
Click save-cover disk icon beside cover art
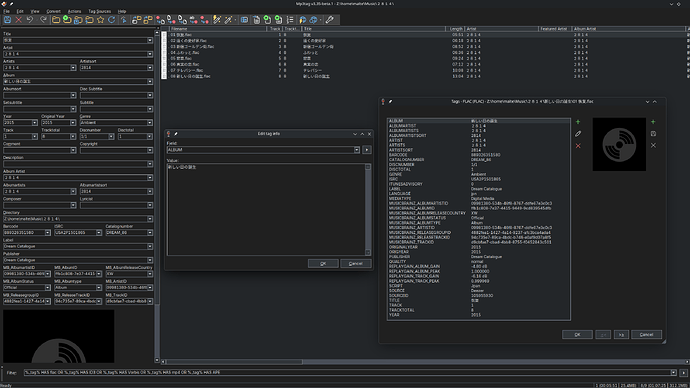point(653,134)
